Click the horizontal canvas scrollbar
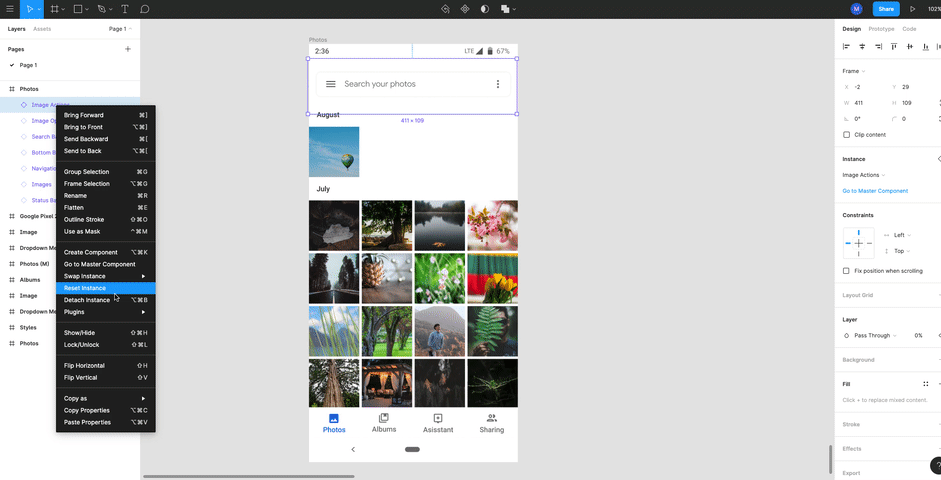This screenshot has width=941, height=480. 248,477
